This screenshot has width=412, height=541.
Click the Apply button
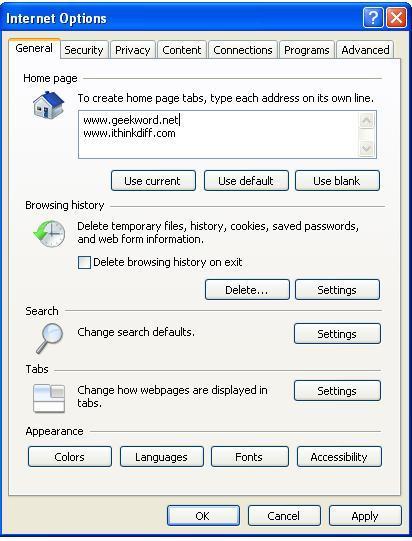[x=365, y=516]
